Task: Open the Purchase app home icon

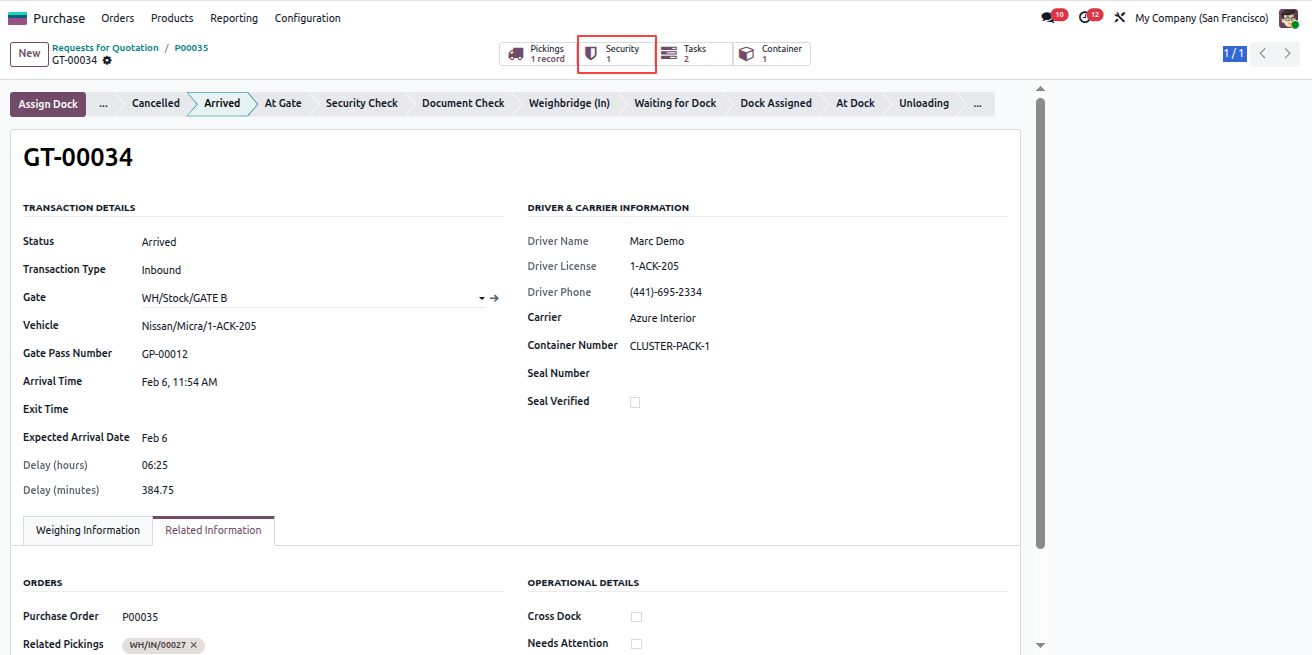Action: coord(18,18)
